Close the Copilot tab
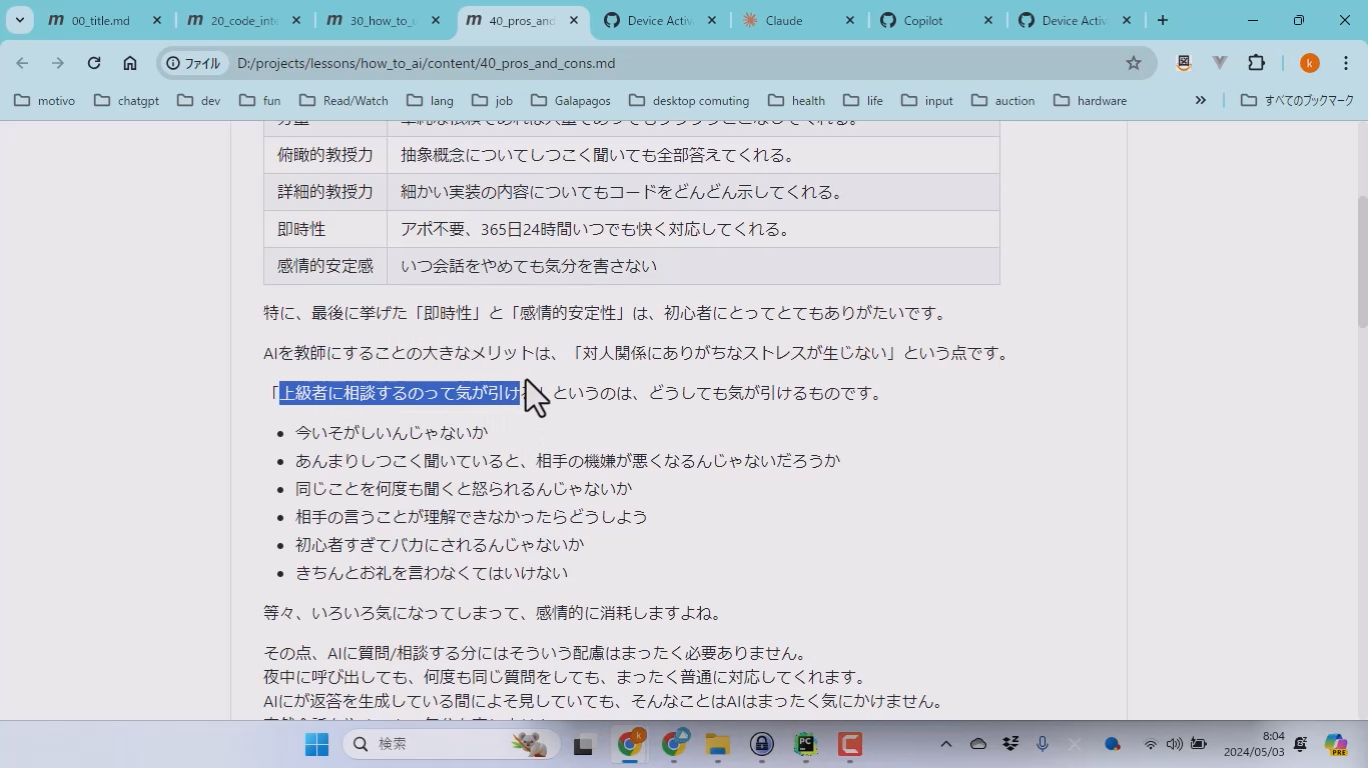This screenshot has width=1368, height=768. pos(987,20)
